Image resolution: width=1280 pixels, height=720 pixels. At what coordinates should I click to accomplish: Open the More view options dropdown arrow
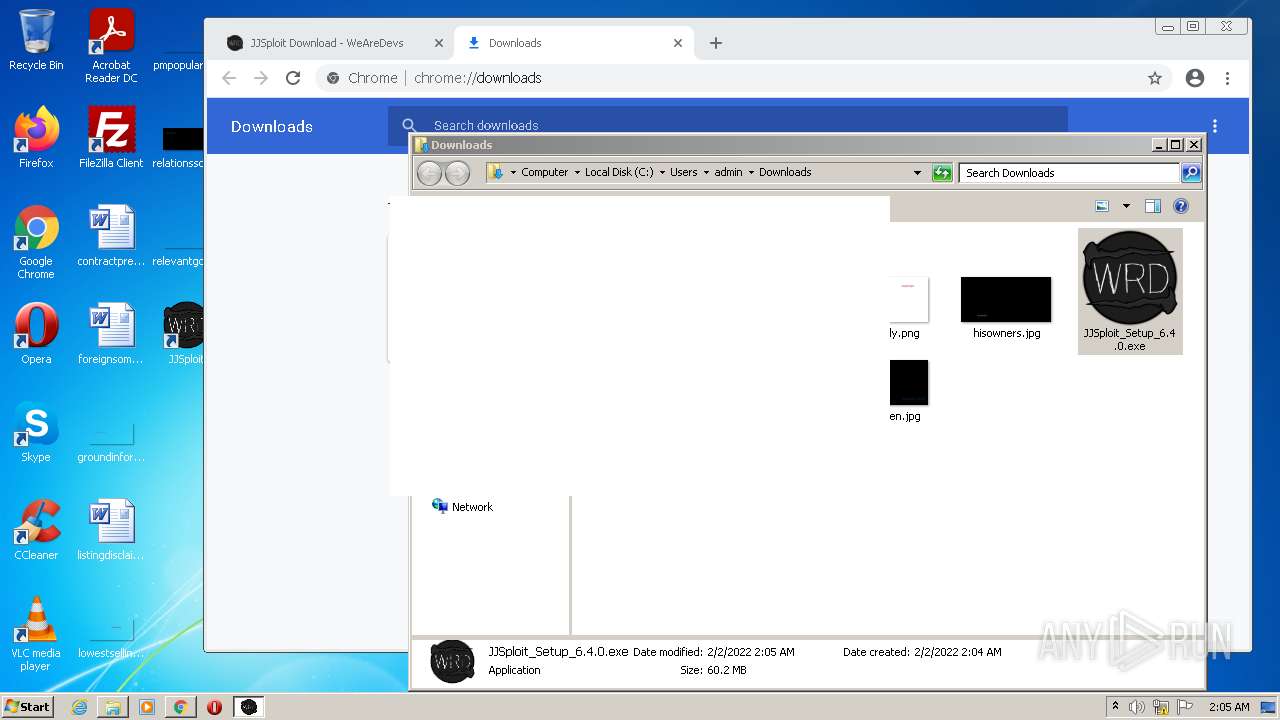click(1126, 206)
